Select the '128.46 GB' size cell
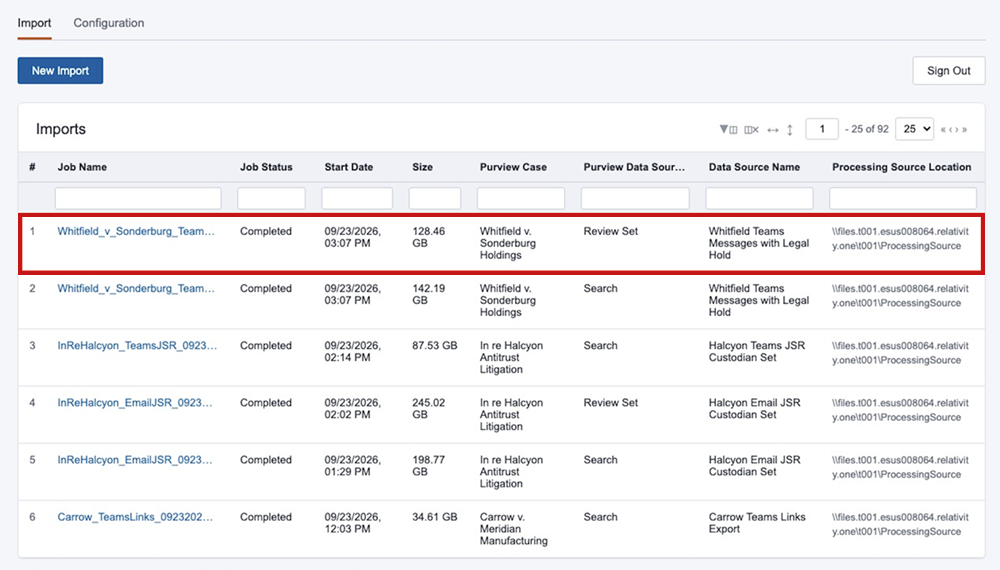The image size is (1000, 570). click(429, 237)
